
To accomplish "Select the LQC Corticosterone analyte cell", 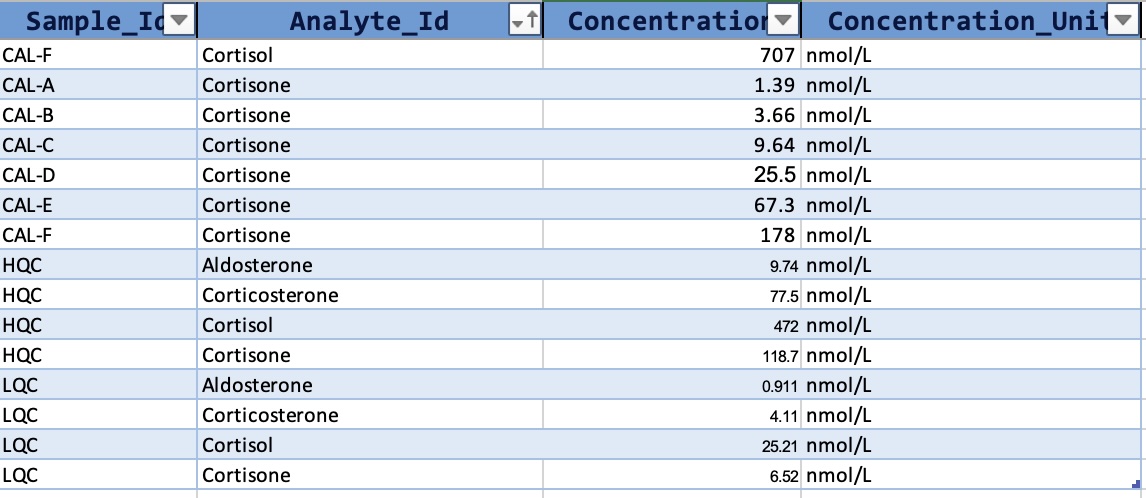I will click(x=270, y=415).
